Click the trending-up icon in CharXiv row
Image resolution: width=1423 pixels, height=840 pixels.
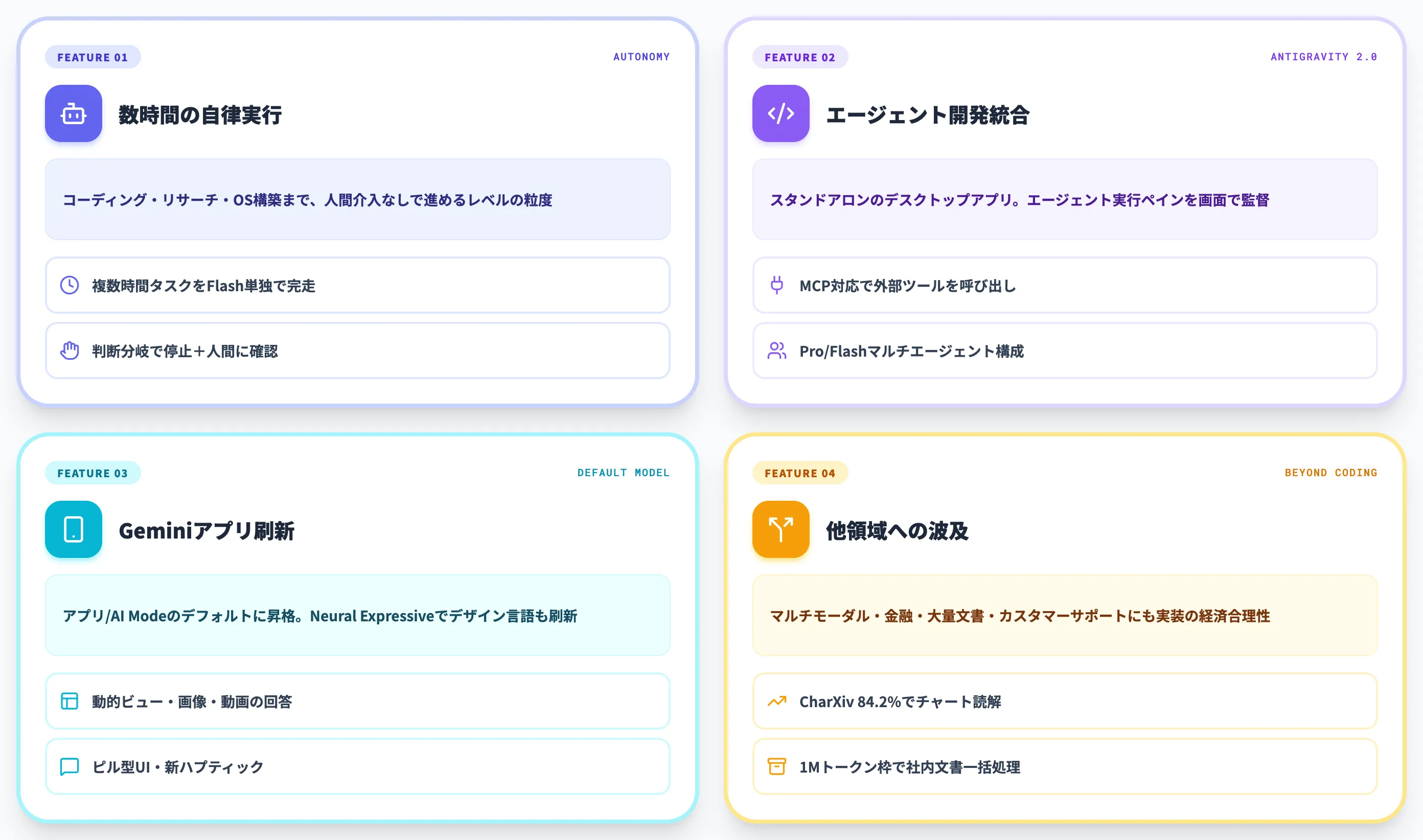point(777,702)
